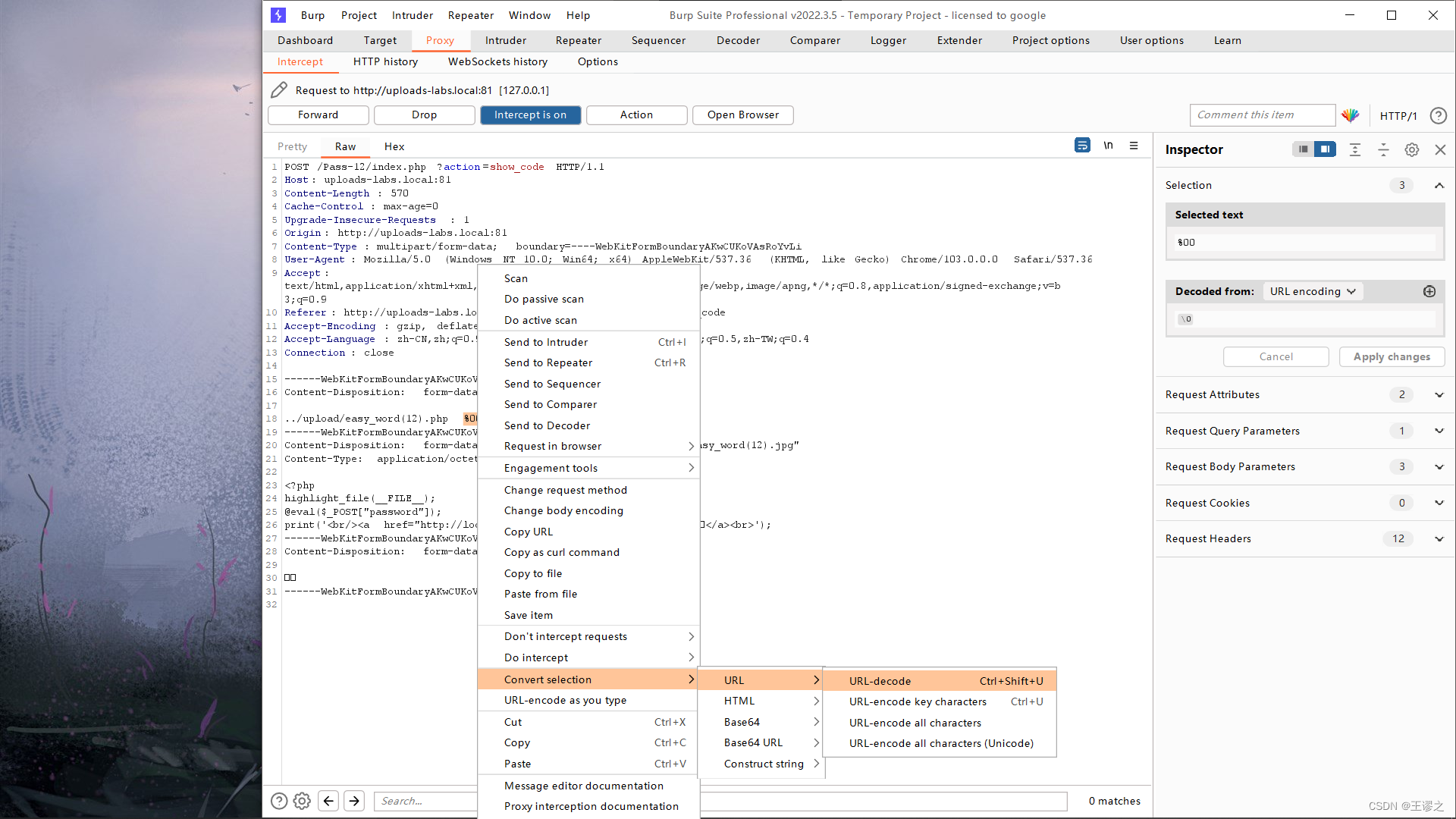Choose Copy as curl command
This screenshot has height=819, width=1456.
coord(588,552)
